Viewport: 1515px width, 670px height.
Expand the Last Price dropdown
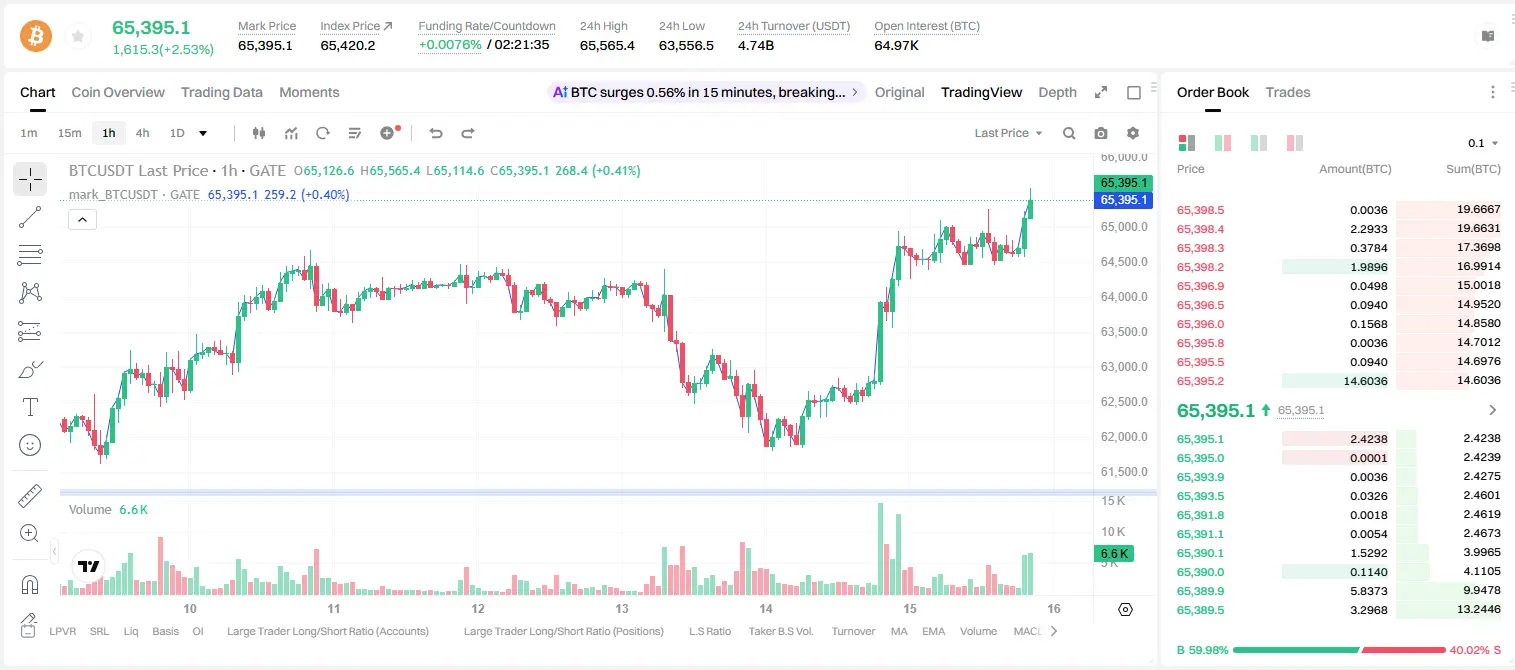click(x=1008, y=133)
